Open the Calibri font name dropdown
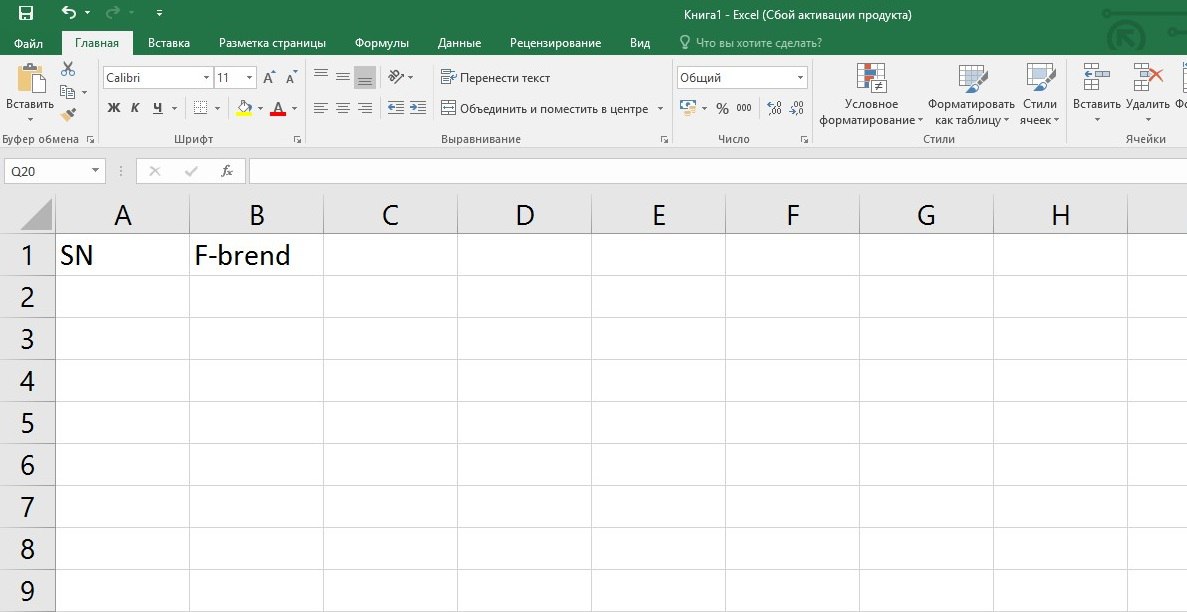 207,78
